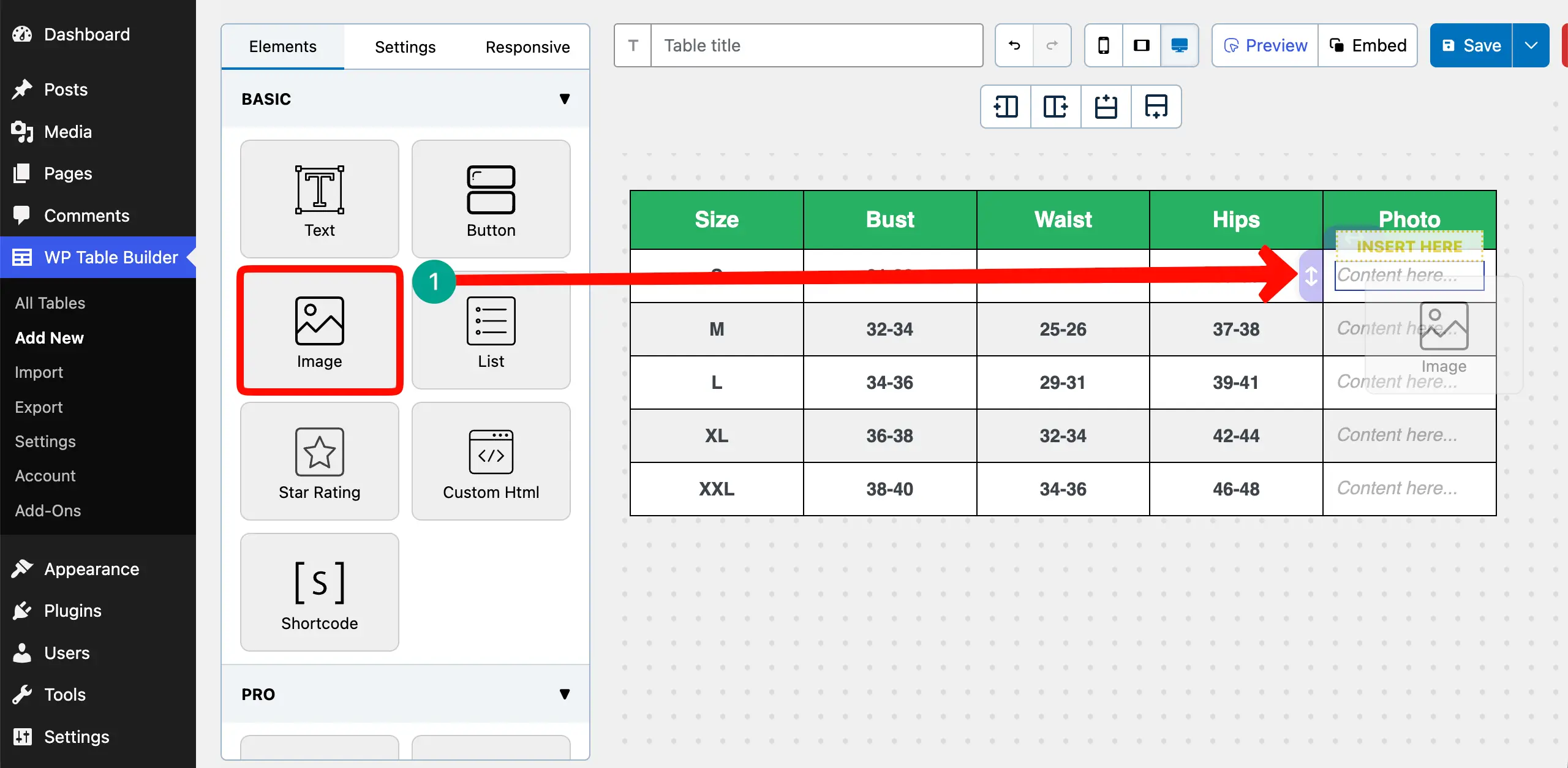
Task: Click the Preview button
Action: tap(1264, 45)
